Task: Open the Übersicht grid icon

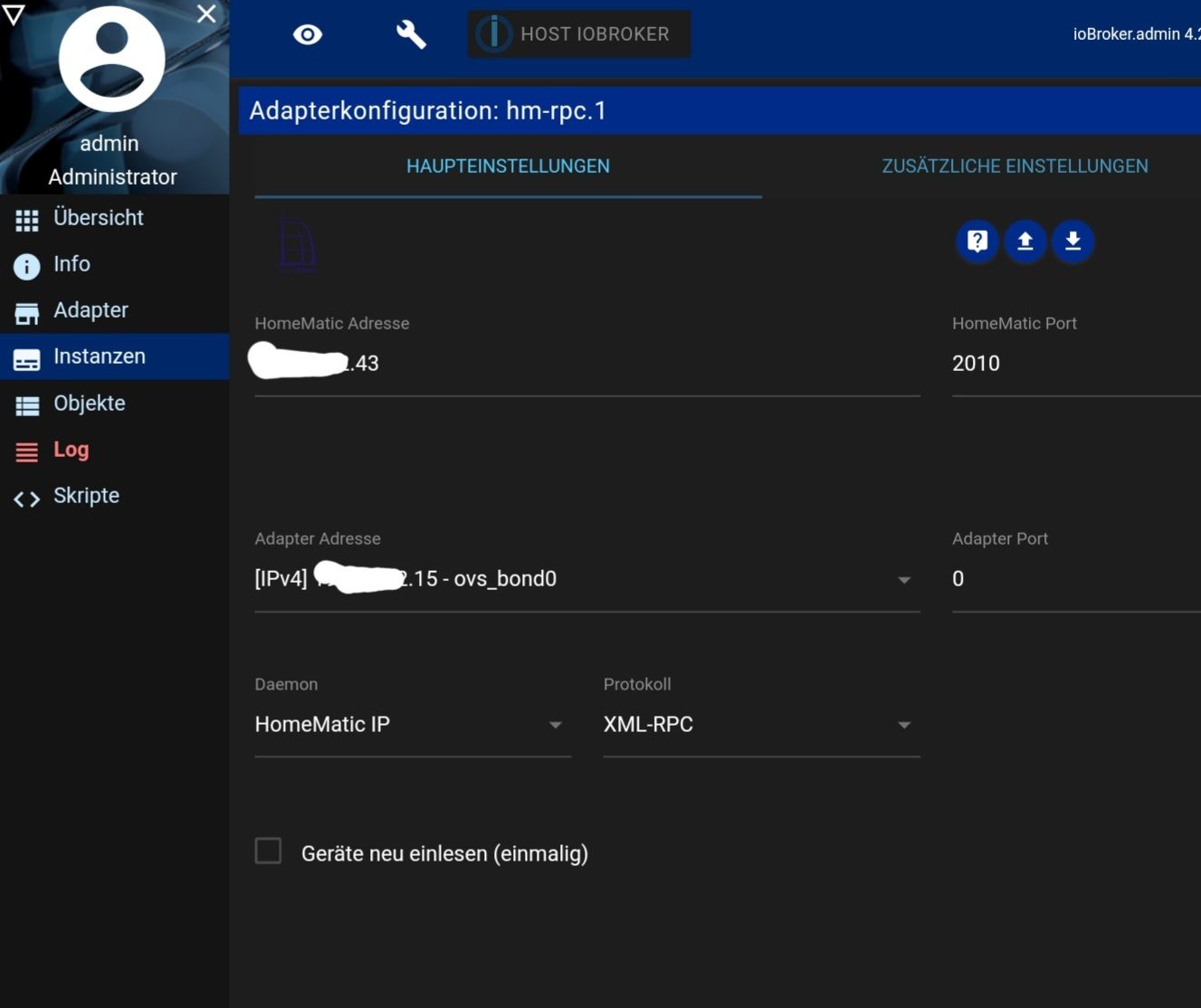Action: click(27, 220)
